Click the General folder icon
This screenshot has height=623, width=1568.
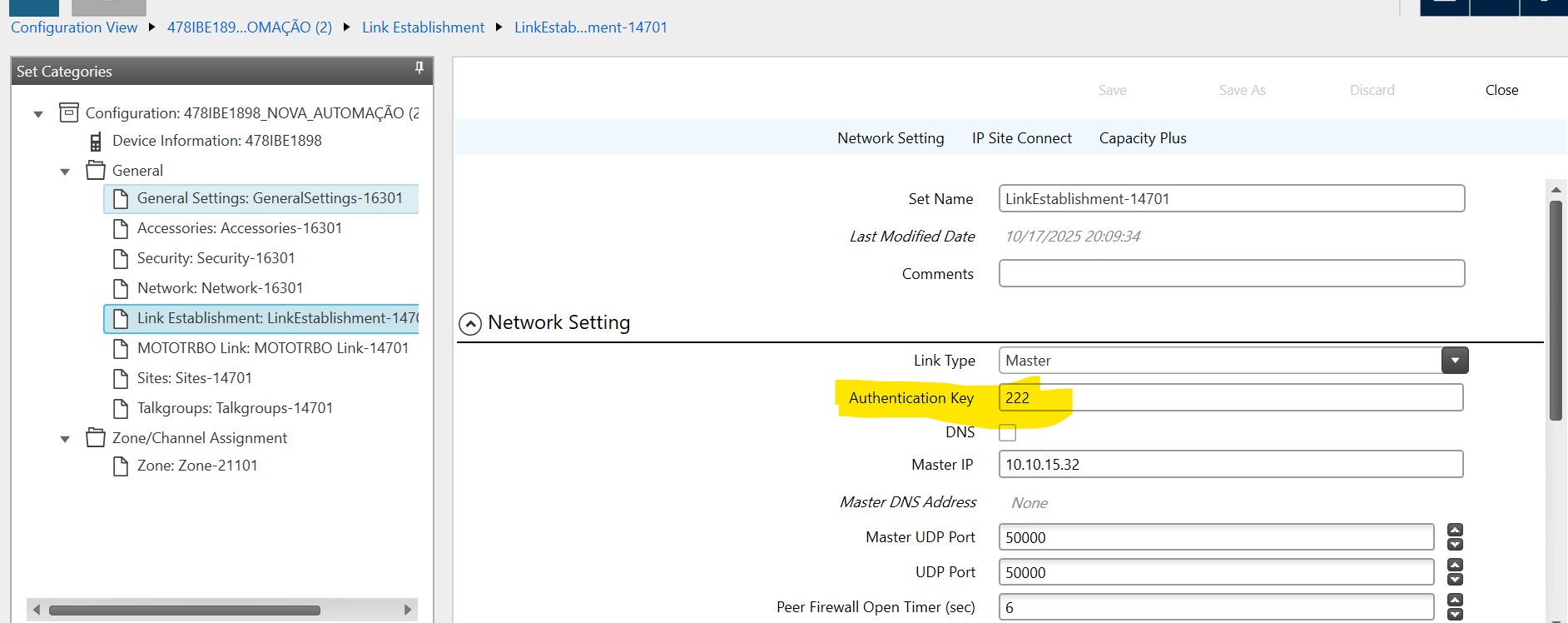96,170
